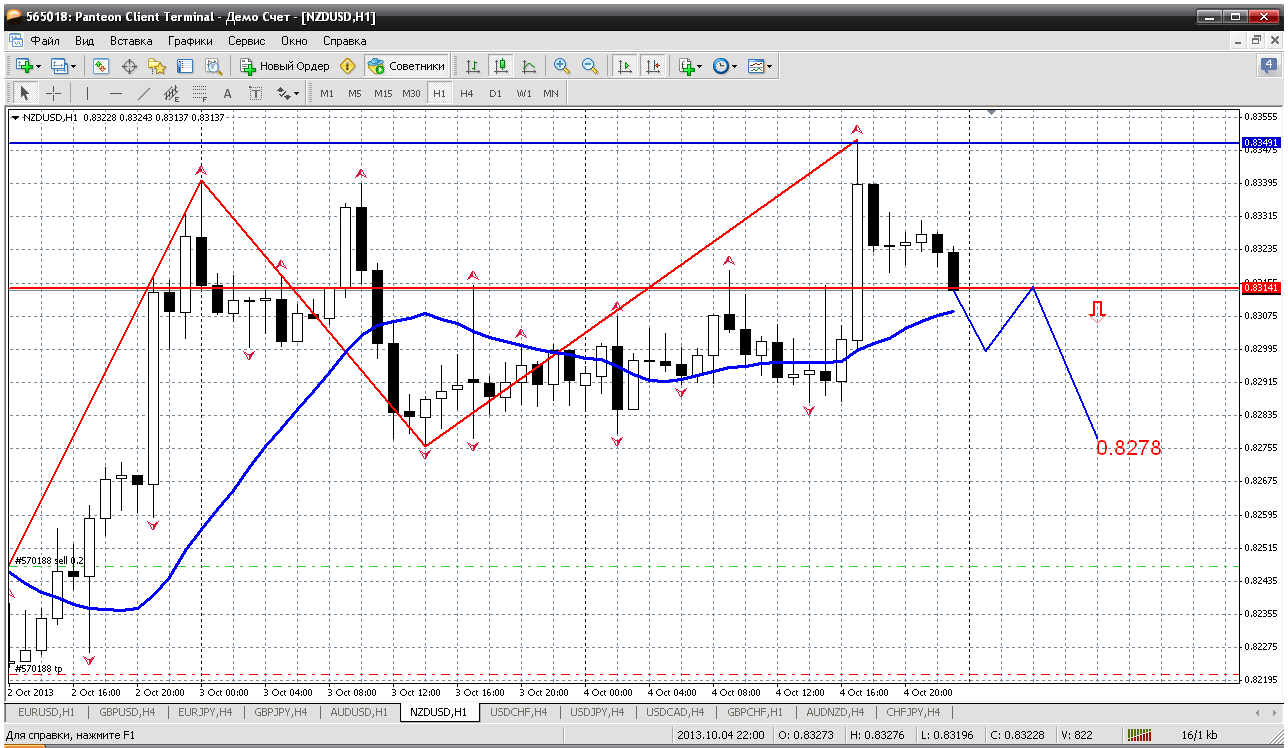Open the Сервис menu
1288x748 pixels.
tap(246, 41)
